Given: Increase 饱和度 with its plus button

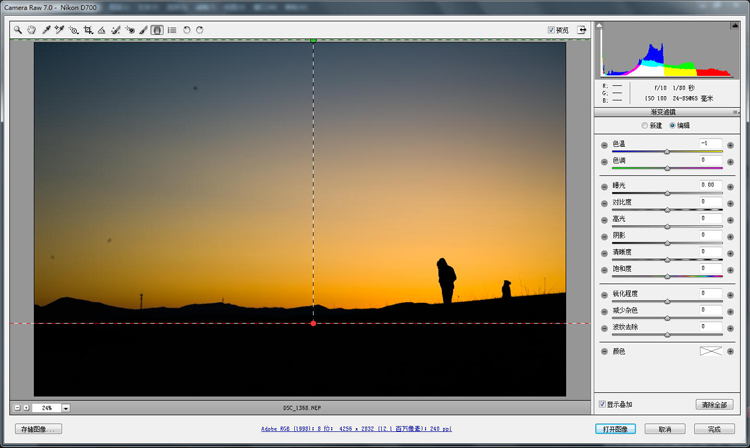Looking at the screenshot, I should point(730,270).
